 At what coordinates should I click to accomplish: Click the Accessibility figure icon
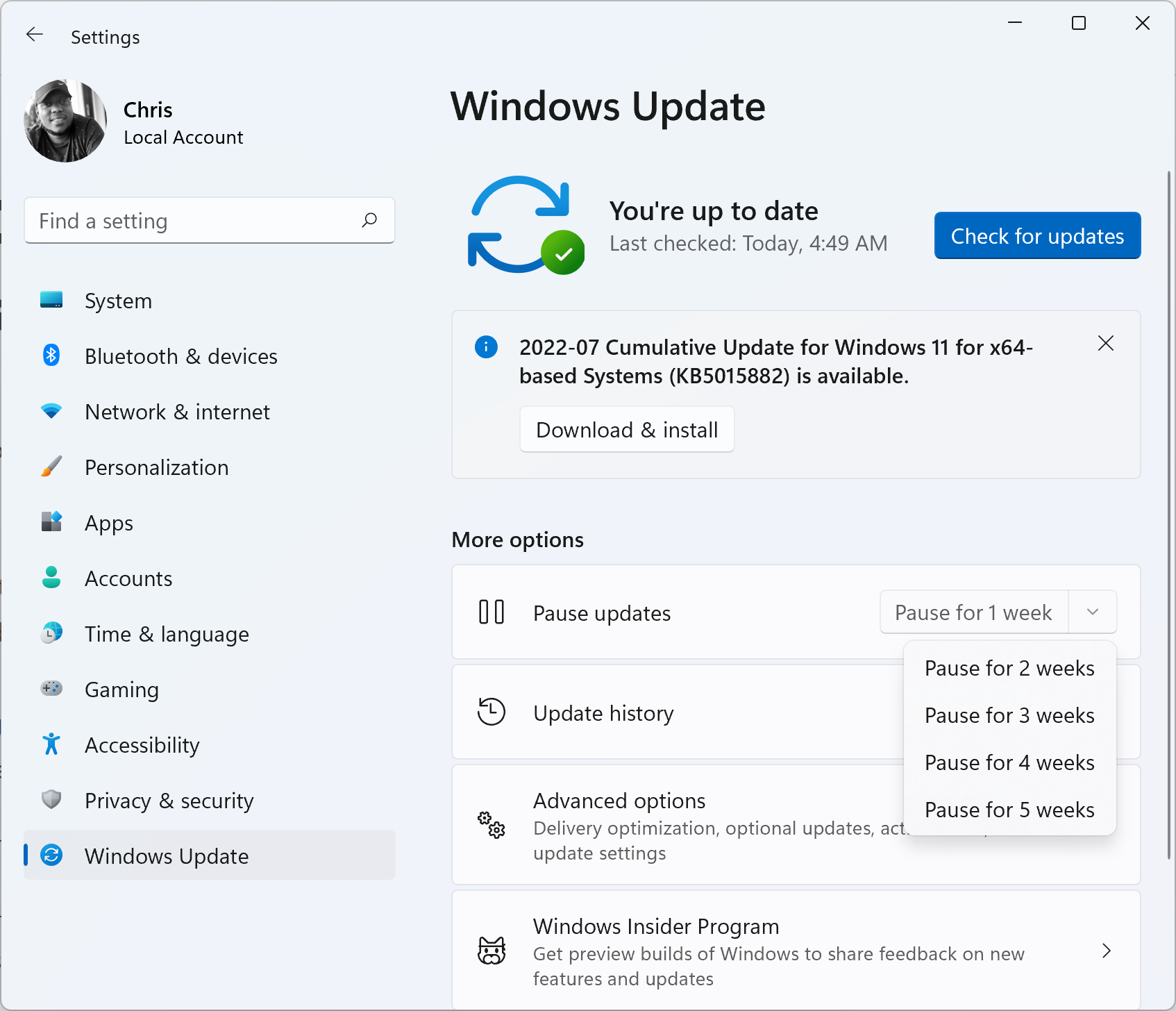click(51, 744)
